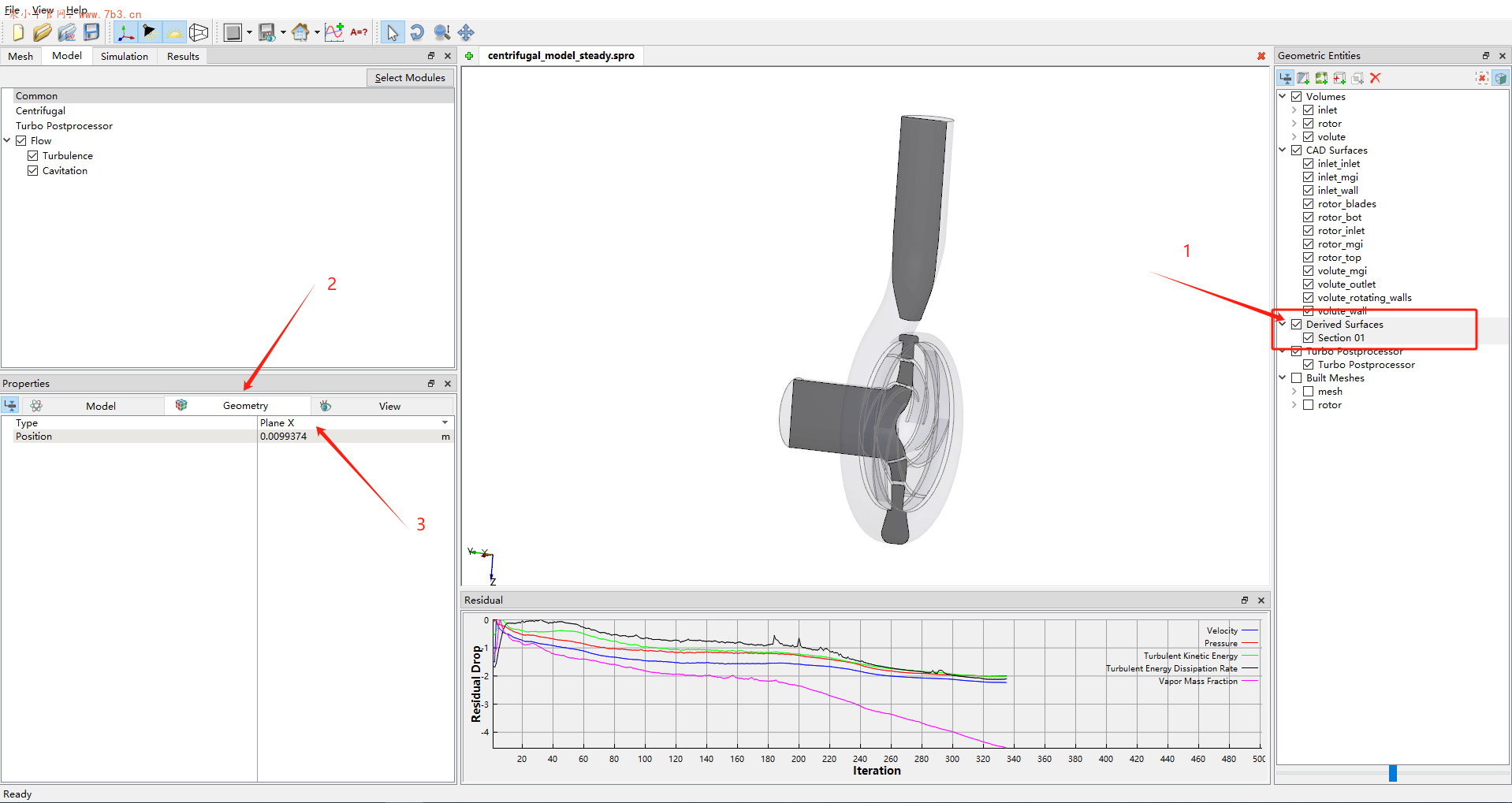This screenshot has width=1512, height=803.
Task: Click the add plot sine-wave icon
Action: pos(334,32)
